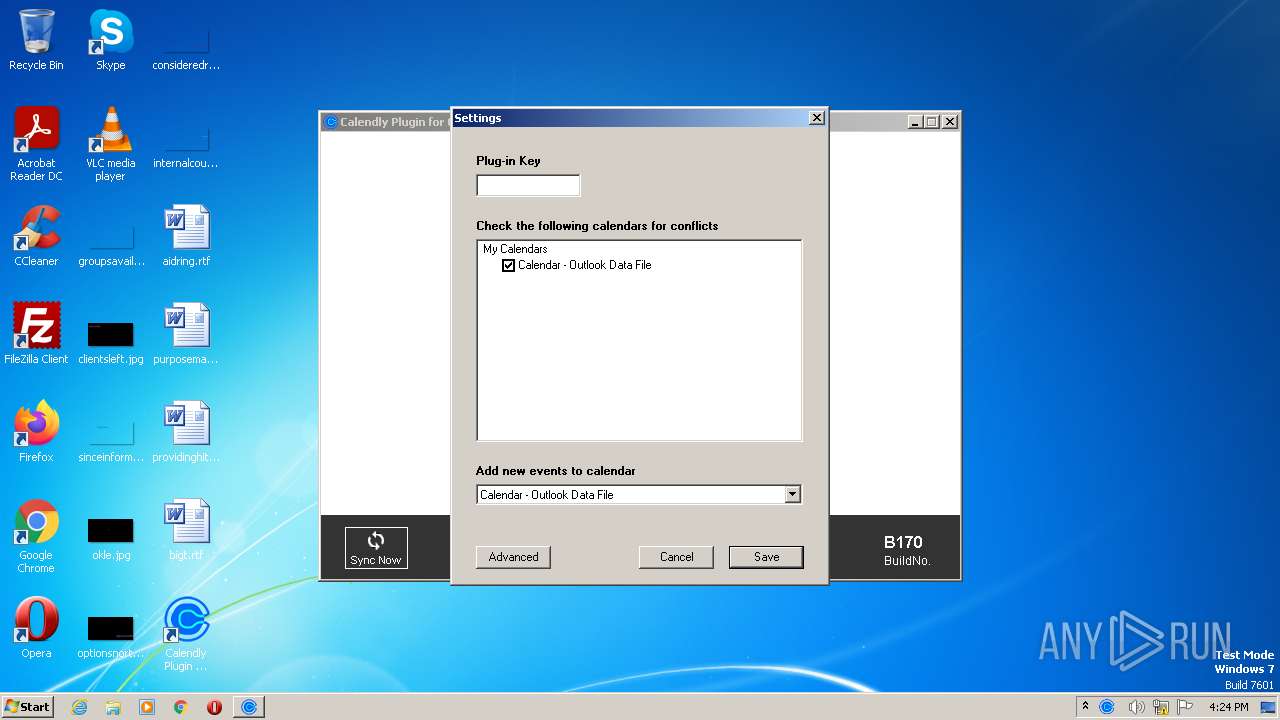Select the optionsnort... desktop file

(110, 634)
